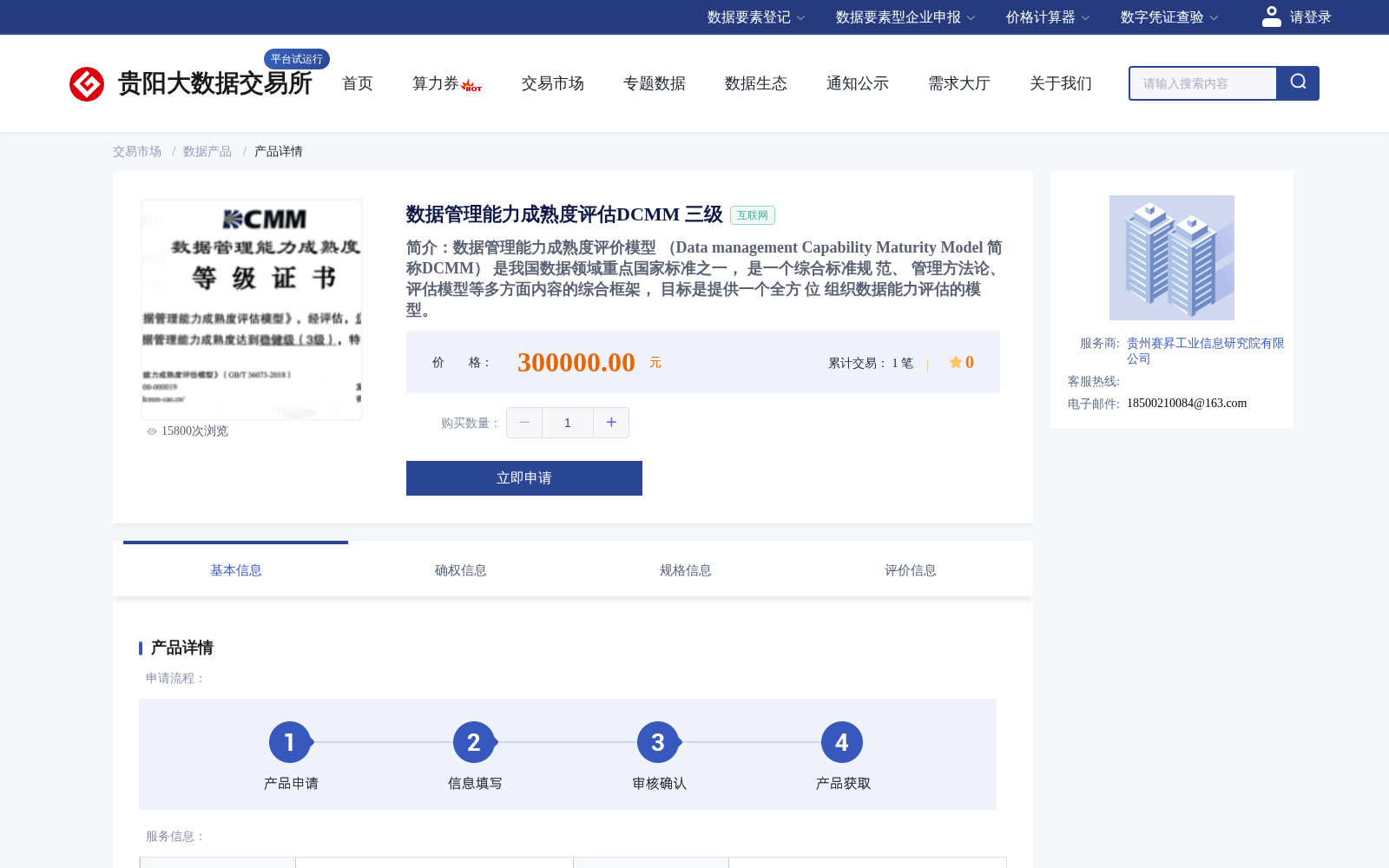This screenshot has height=868, width=1389.
Task: Open 算力券 navigation item
Action: pyautogui.click(x=436, y=83)
